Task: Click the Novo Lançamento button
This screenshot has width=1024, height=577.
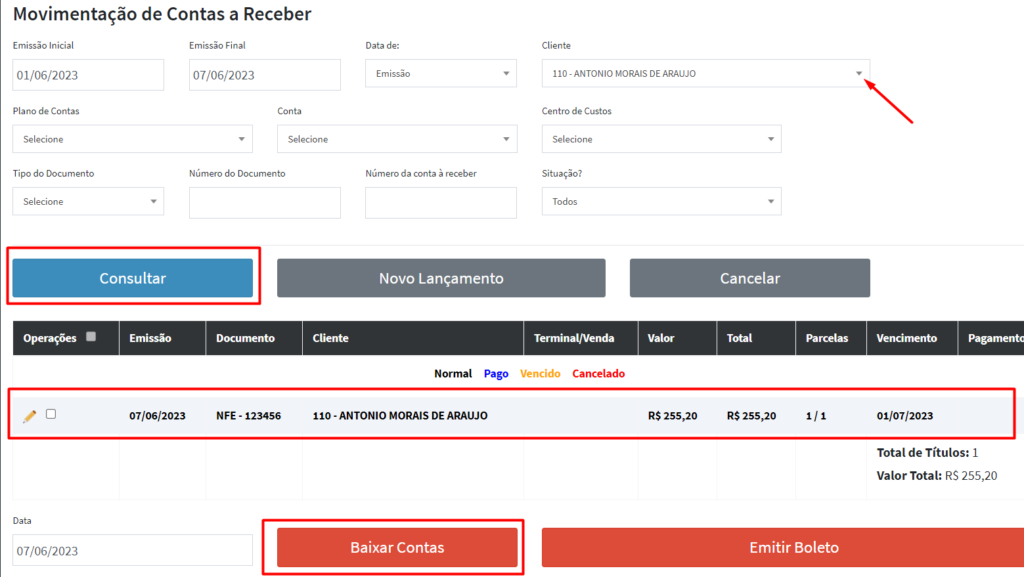Action: coord(441,278)
